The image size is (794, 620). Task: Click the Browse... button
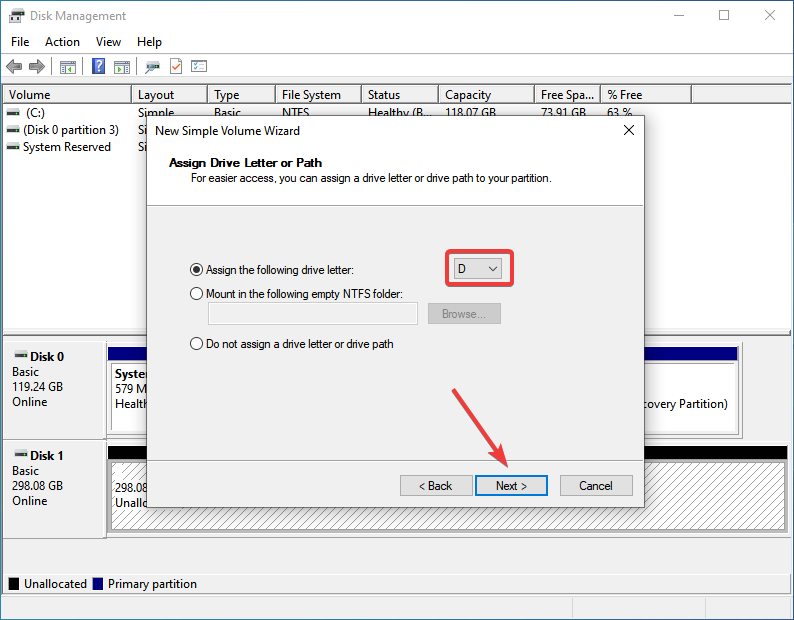pyautogui.click(x=464, y=314)
